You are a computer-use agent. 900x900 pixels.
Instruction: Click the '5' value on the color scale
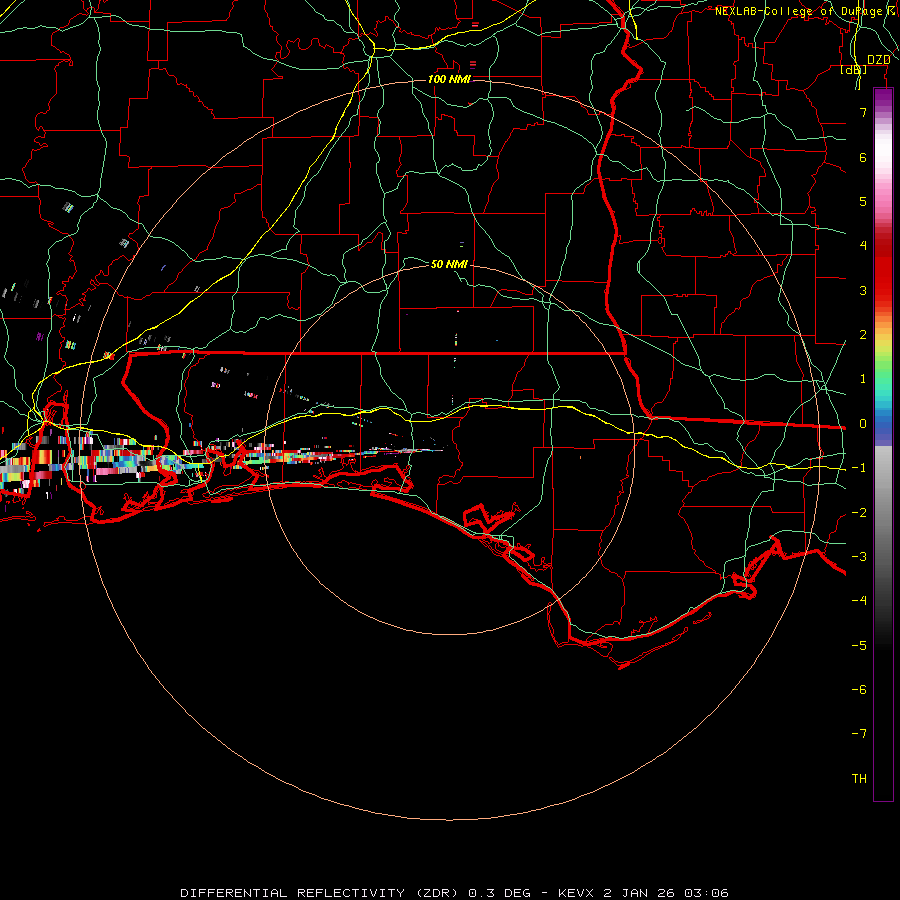point(863,201)
